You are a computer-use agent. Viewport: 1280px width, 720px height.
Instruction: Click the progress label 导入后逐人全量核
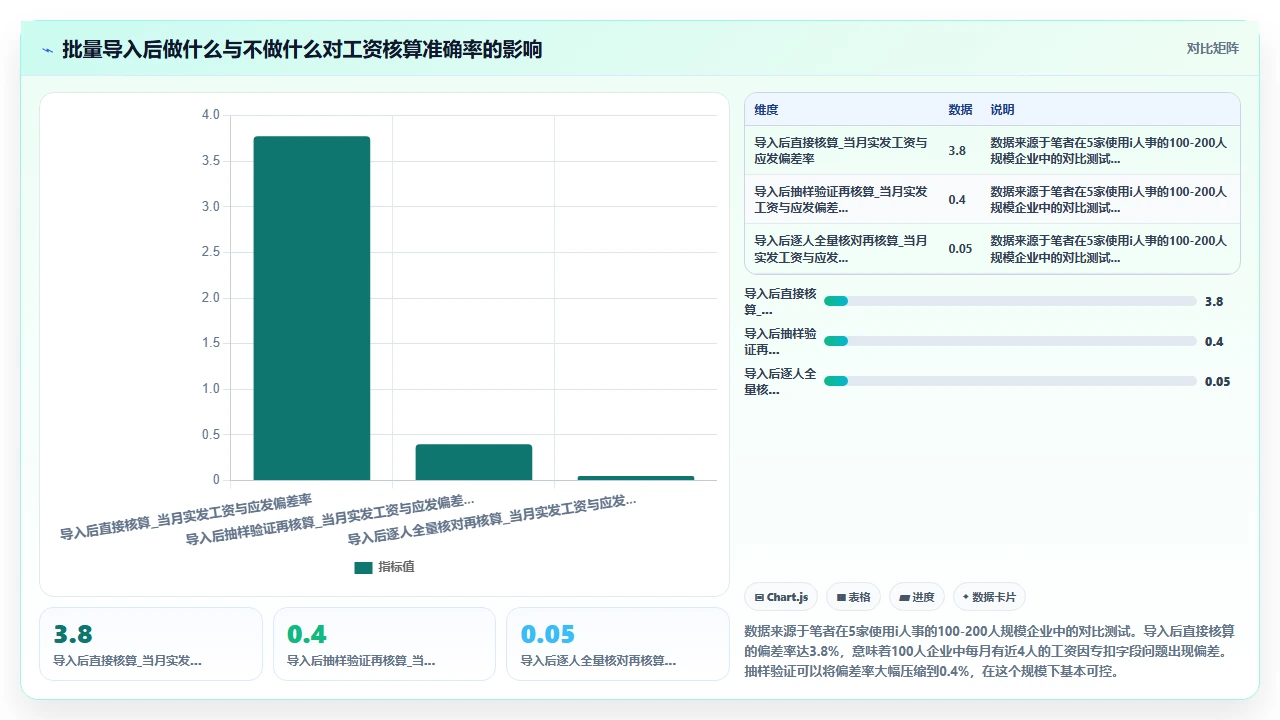coord(781,381)
